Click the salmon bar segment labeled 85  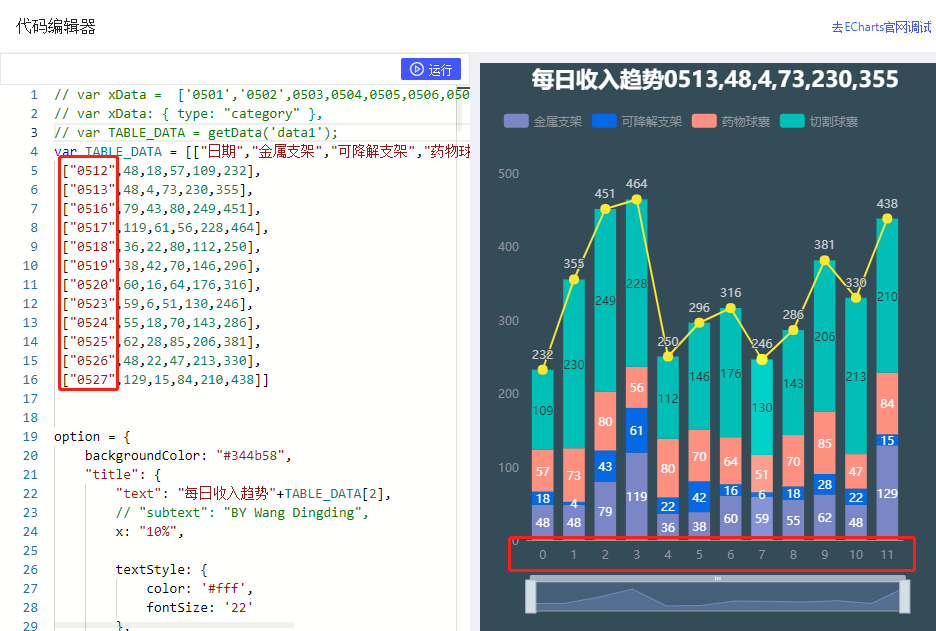(824, 443)
